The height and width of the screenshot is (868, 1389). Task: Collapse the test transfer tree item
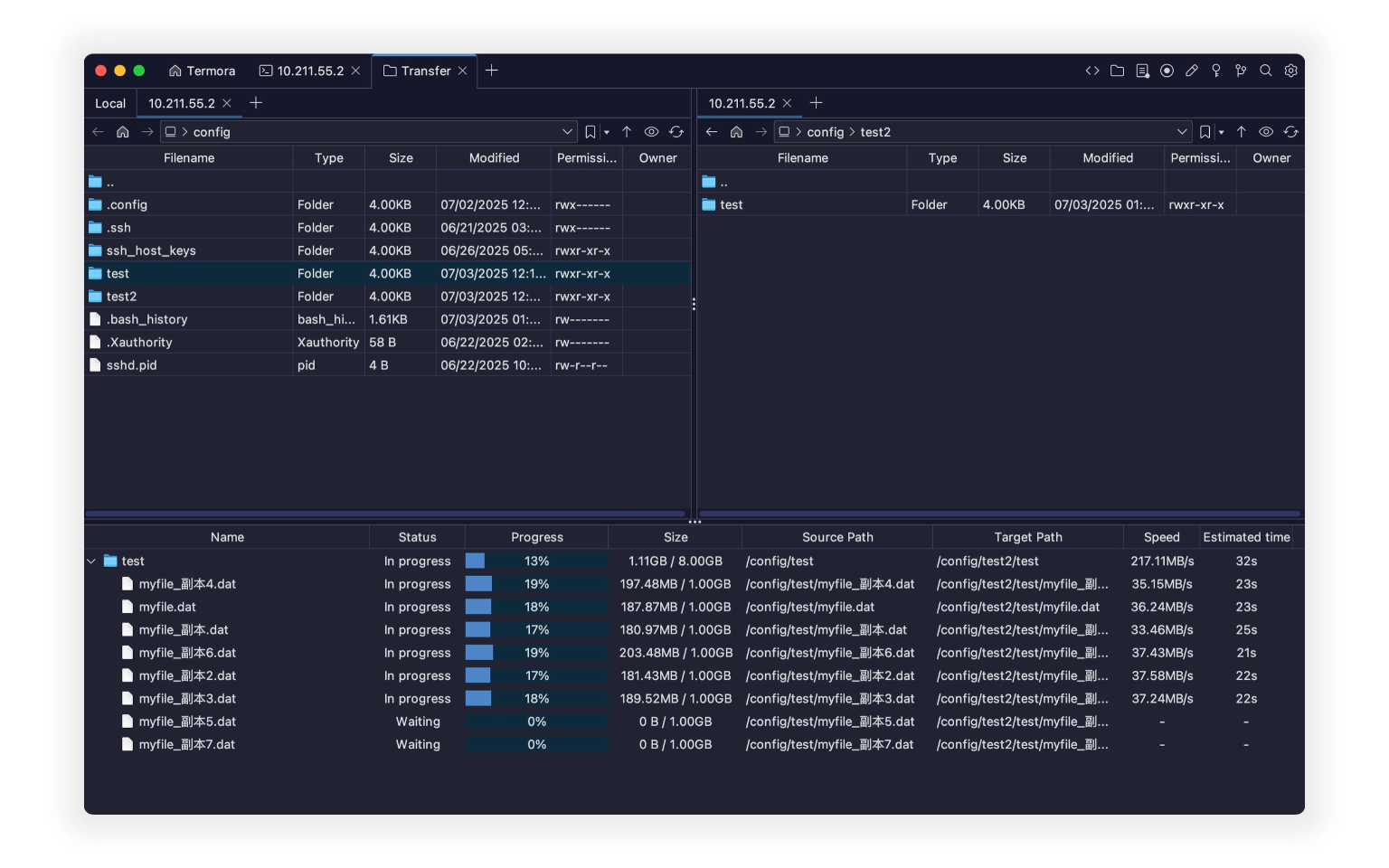91,561
